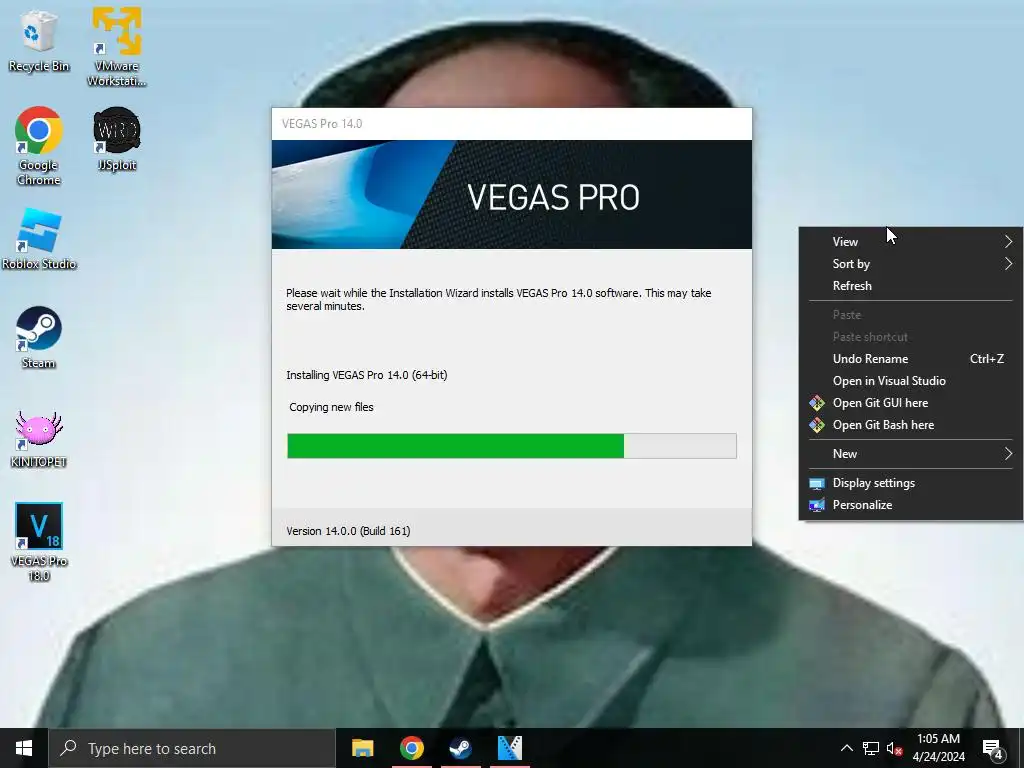Select the KINITOPET desktop icon
The width and height of the screenshot is (1024, 768).
tap(39, 439)
